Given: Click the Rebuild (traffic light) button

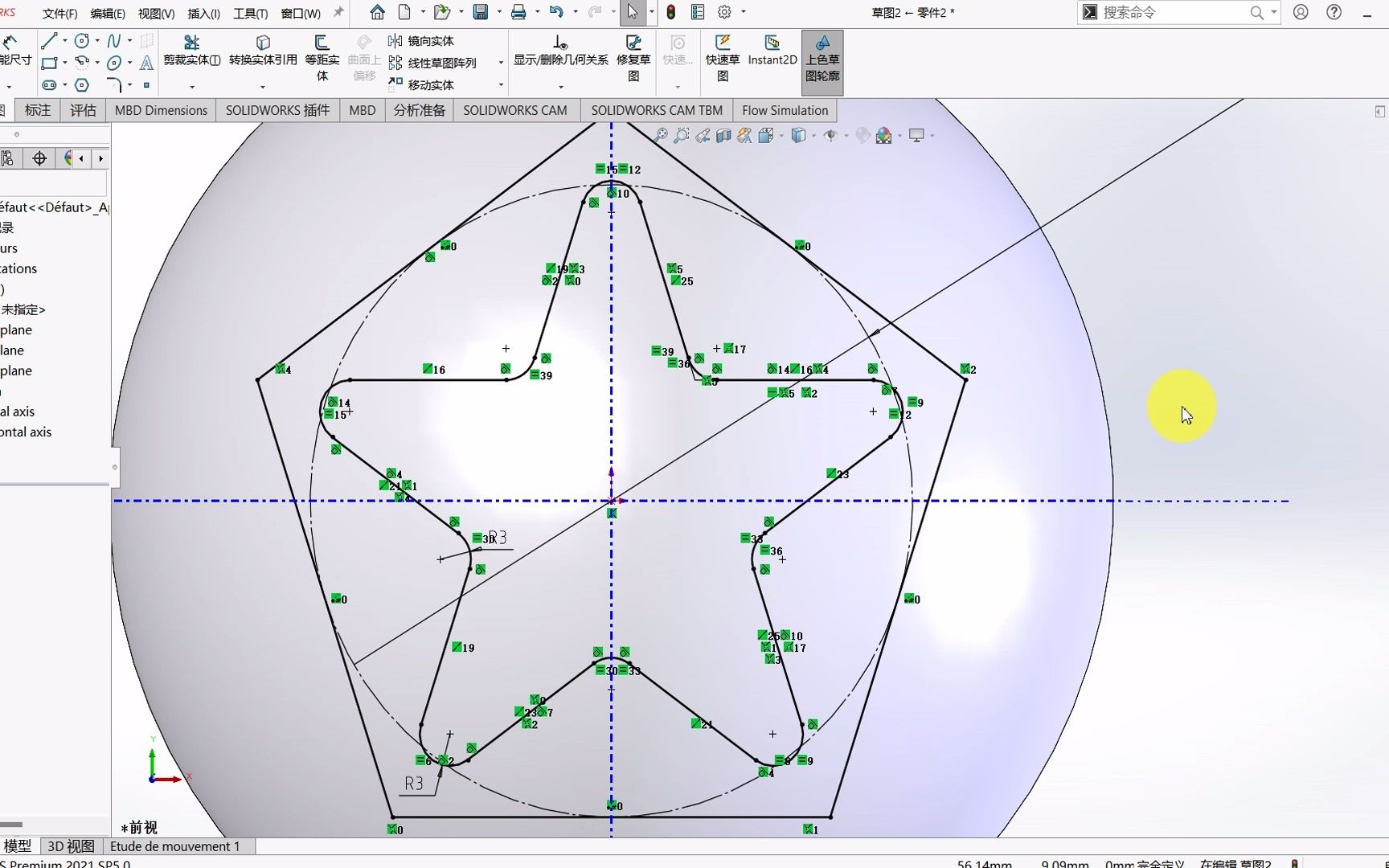Looking at the screenshot, I should click(x=671, y=12).
